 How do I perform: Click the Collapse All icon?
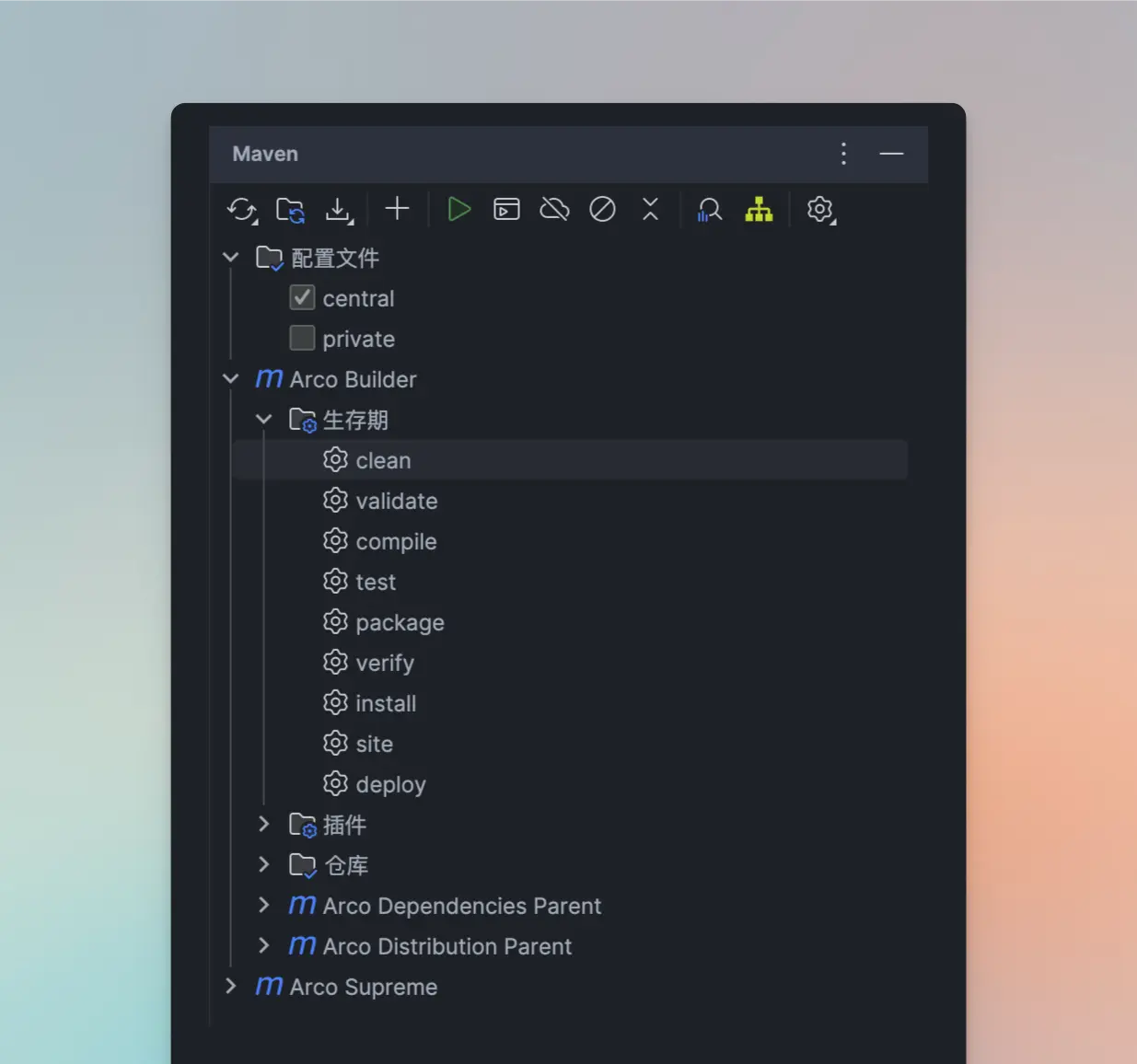click(650, 209)
